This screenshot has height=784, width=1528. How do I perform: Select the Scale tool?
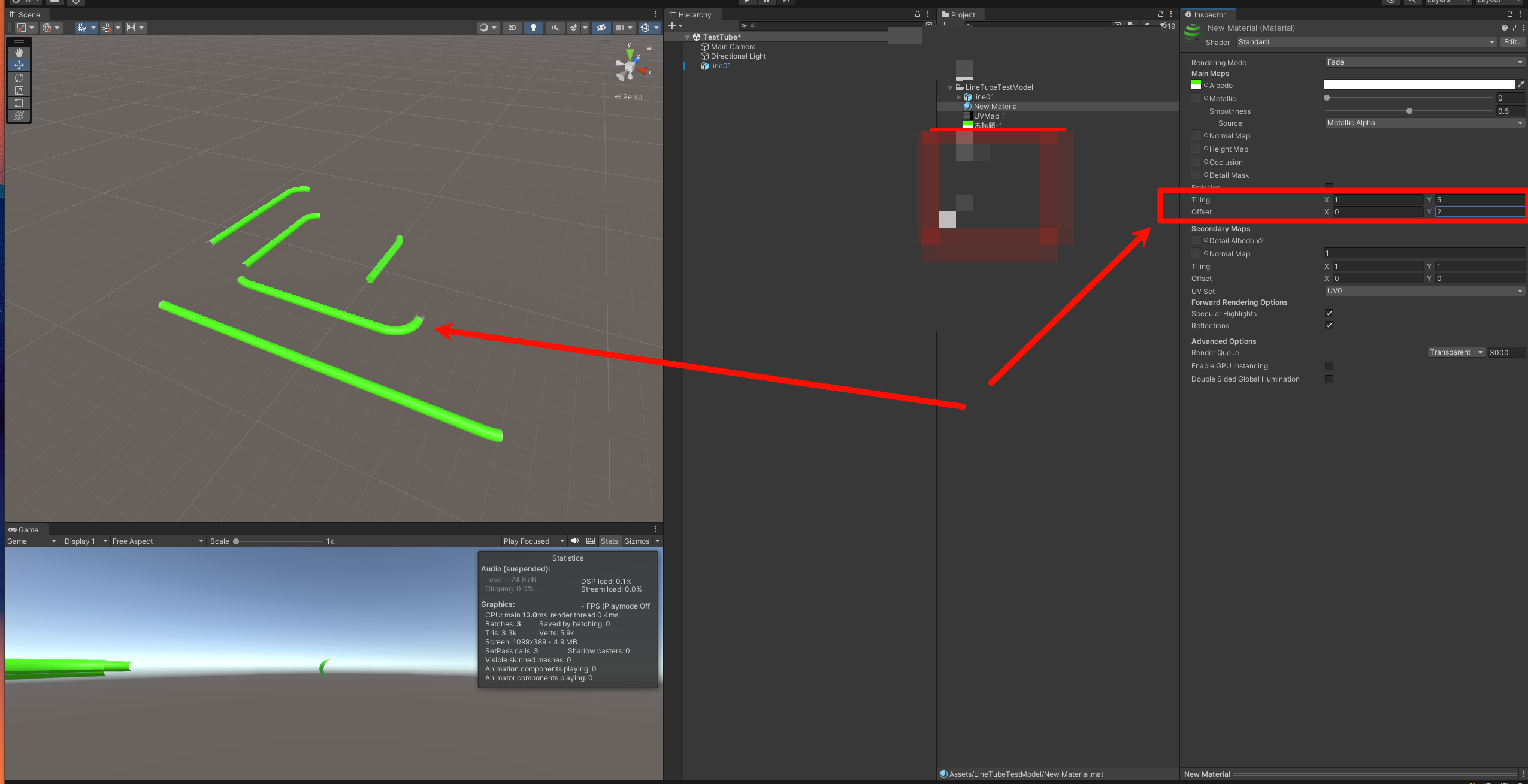click(x=19, y=90)
